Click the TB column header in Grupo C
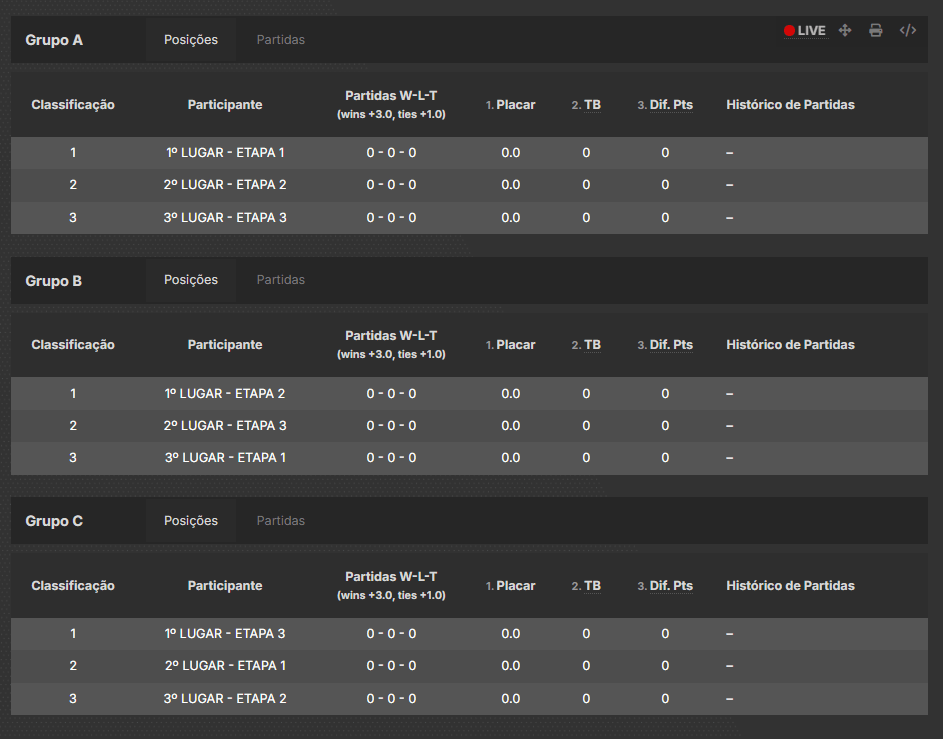The width and height of the screenshot is (943, 739). coord(592,586)
